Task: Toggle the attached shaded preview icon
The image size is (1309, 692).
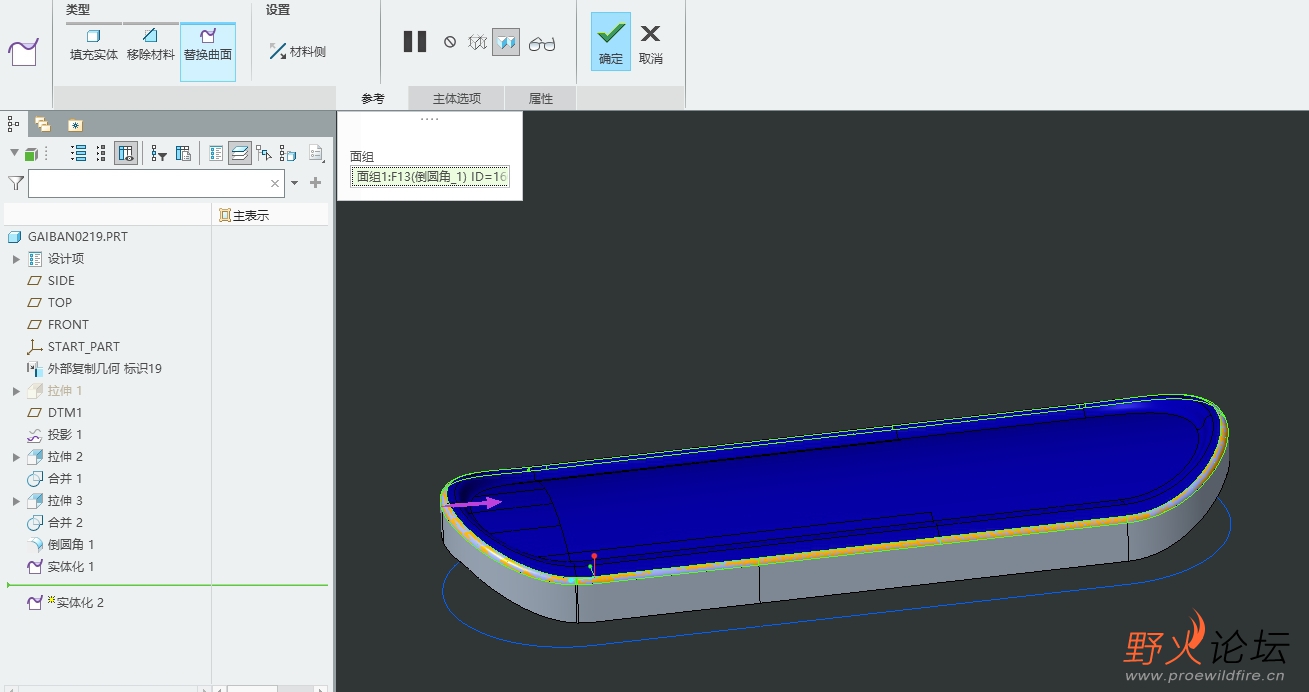Action: coord(506,42)
